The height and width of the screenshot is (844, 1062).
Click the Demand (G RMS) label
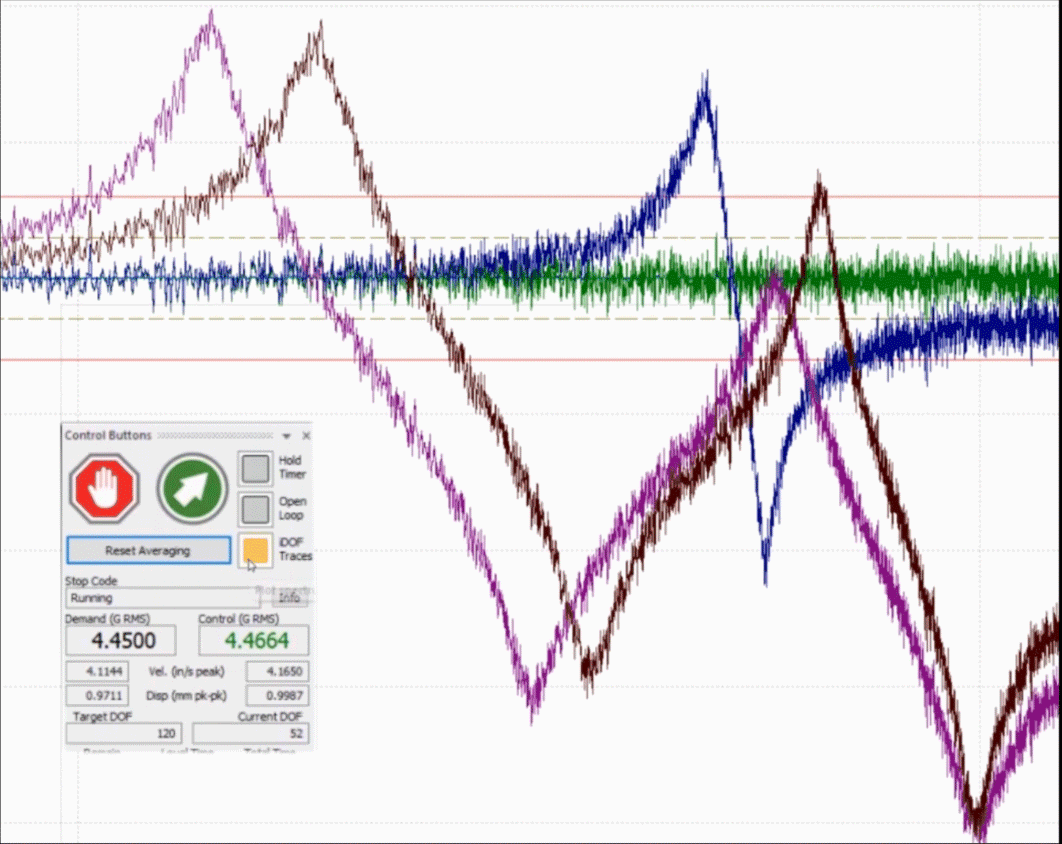[108, 618]
